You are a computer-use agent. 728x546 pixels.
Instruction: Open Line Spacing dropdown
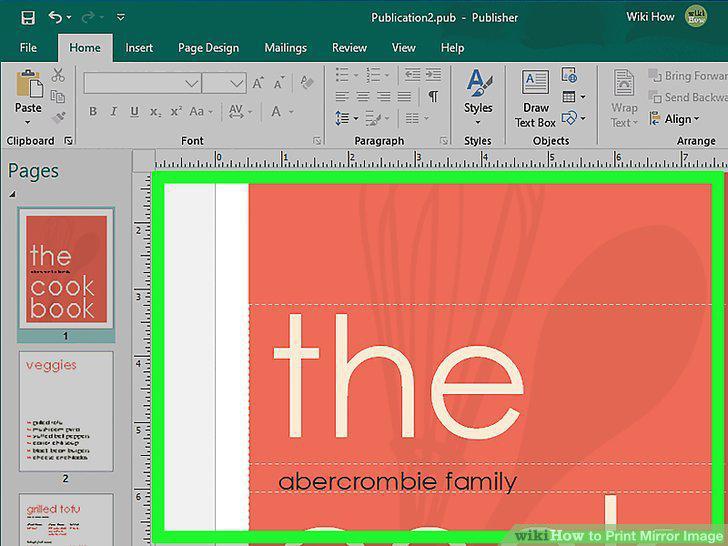click(x=346, y=118)
